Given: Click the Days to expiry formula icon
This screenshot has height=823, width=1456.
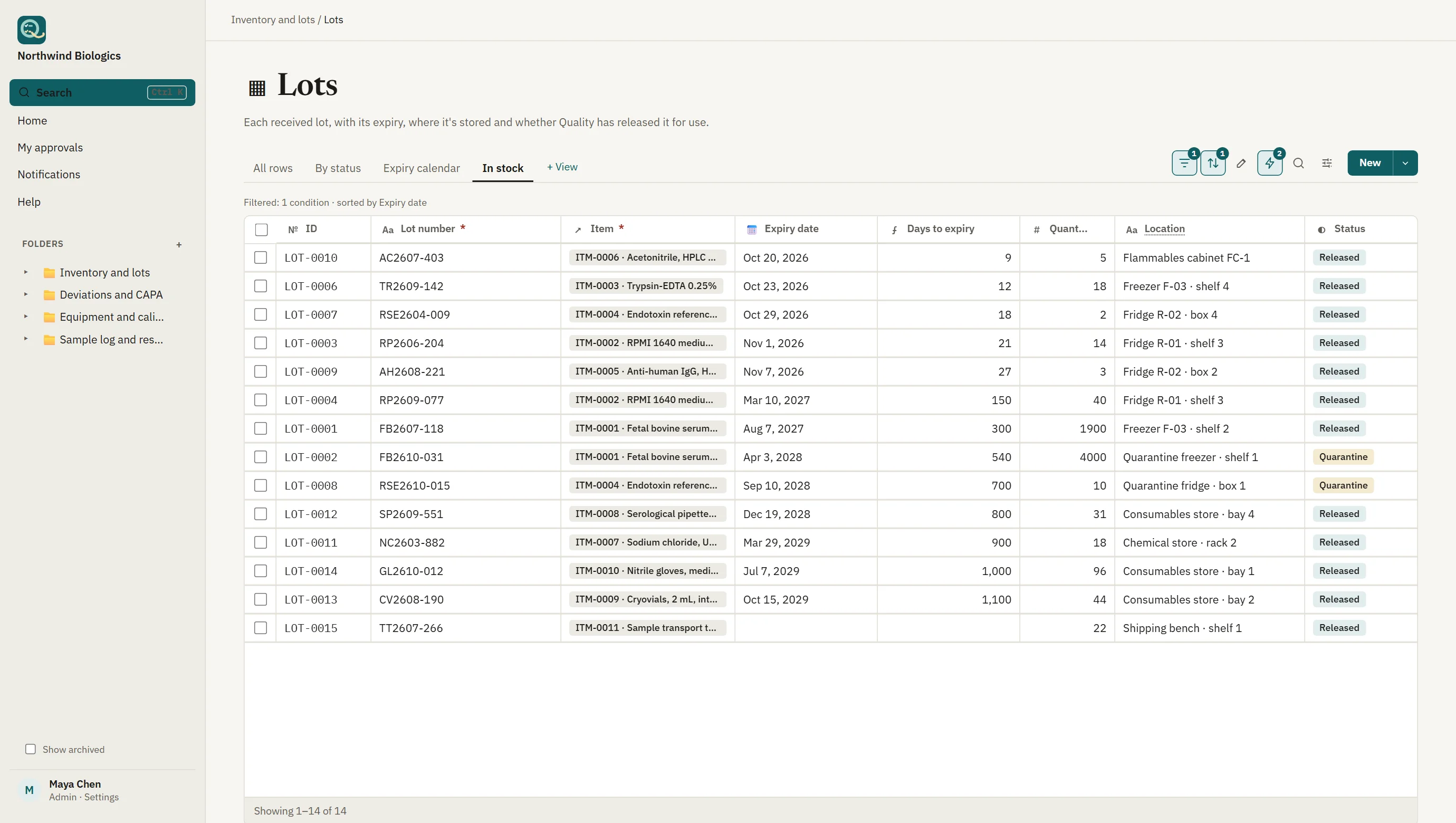Looking at the screenshot, I should click(894, 229).
